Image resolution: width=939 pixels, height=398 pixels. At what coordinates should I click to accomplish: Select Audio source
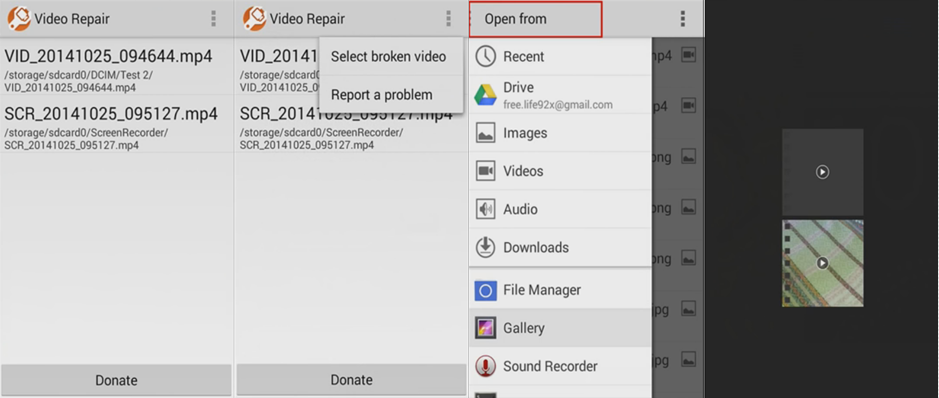[560, 209]
